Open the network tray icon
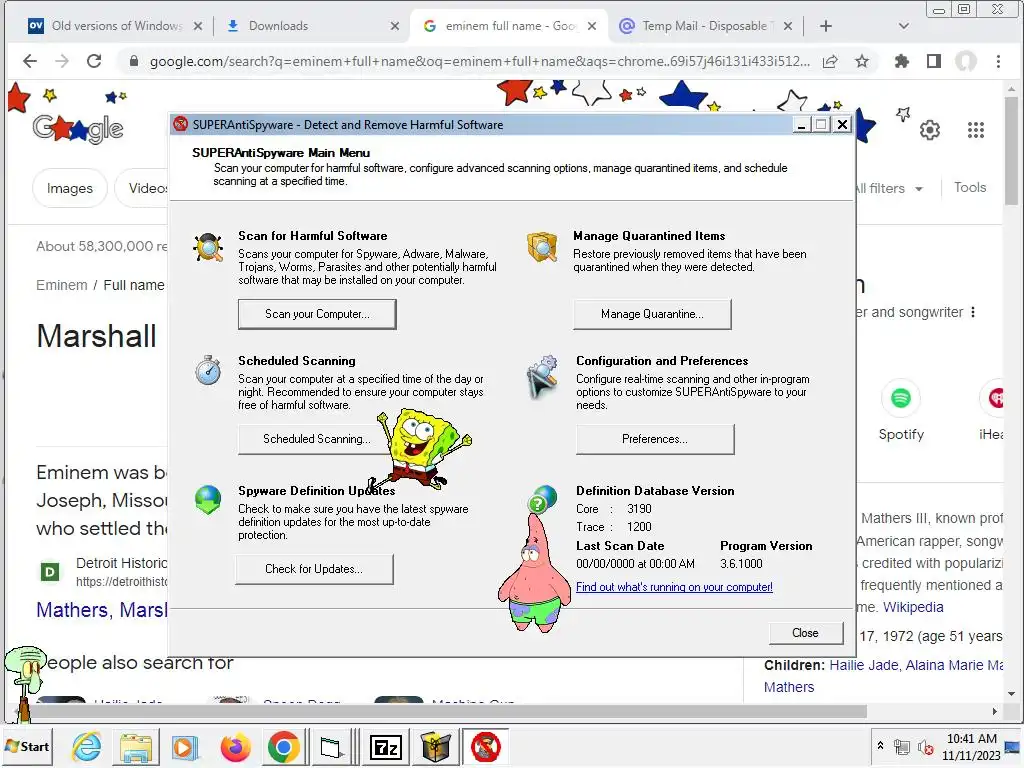 click(x=902, y=747)
